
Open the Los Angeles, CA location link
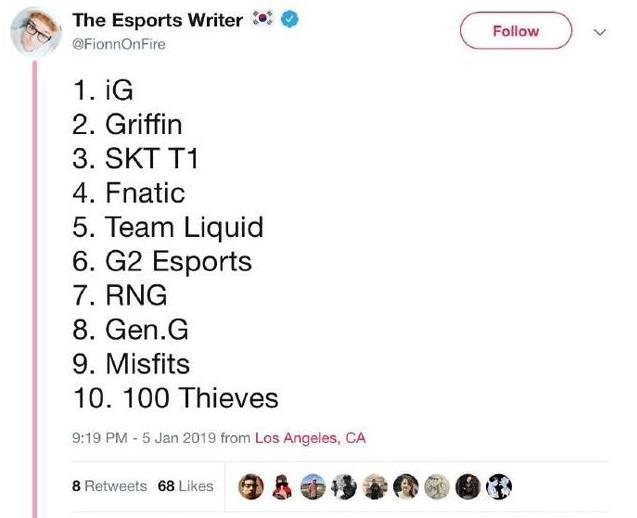pos(310,438)
